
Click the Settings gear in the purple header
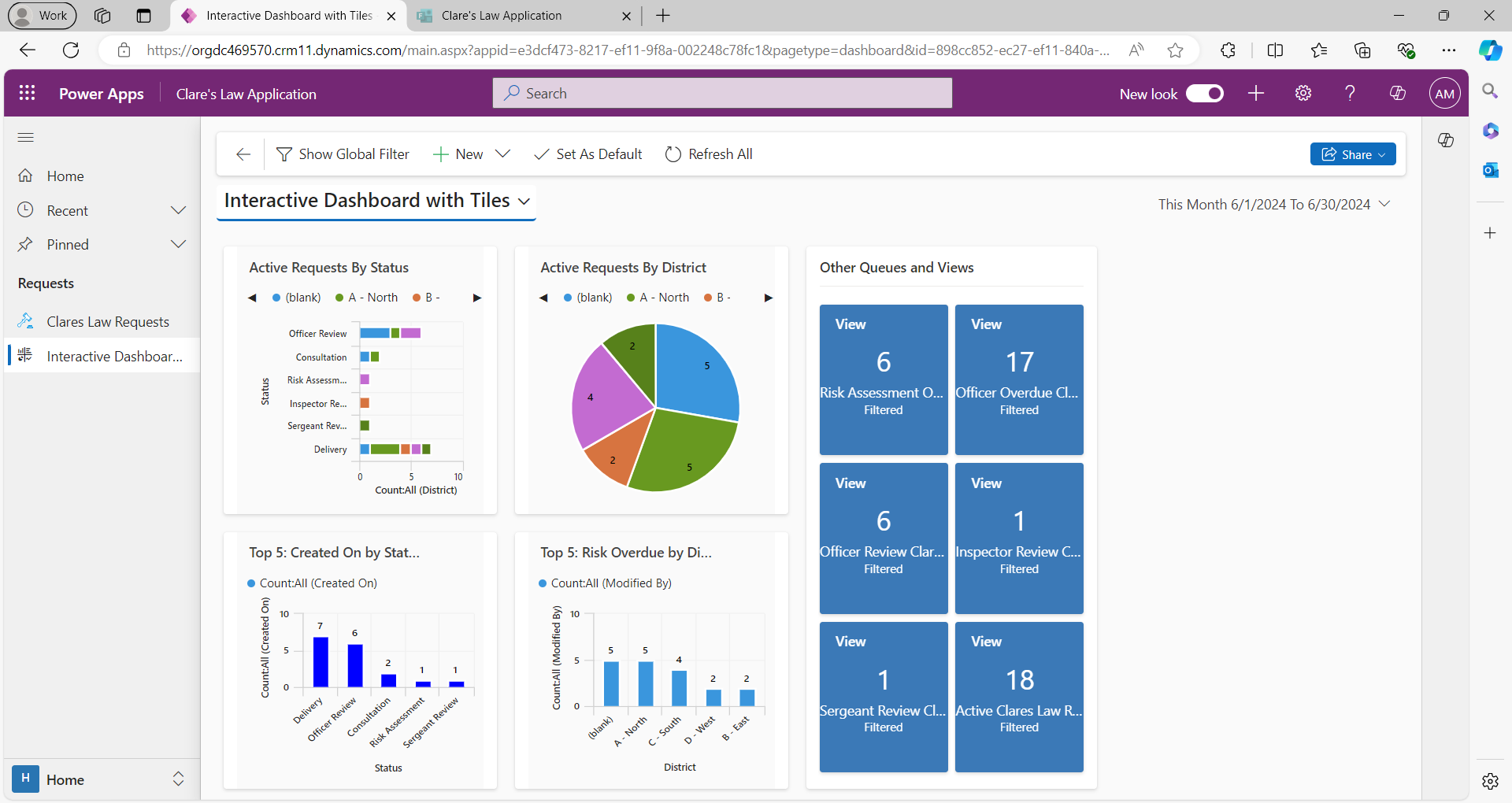1303,93
